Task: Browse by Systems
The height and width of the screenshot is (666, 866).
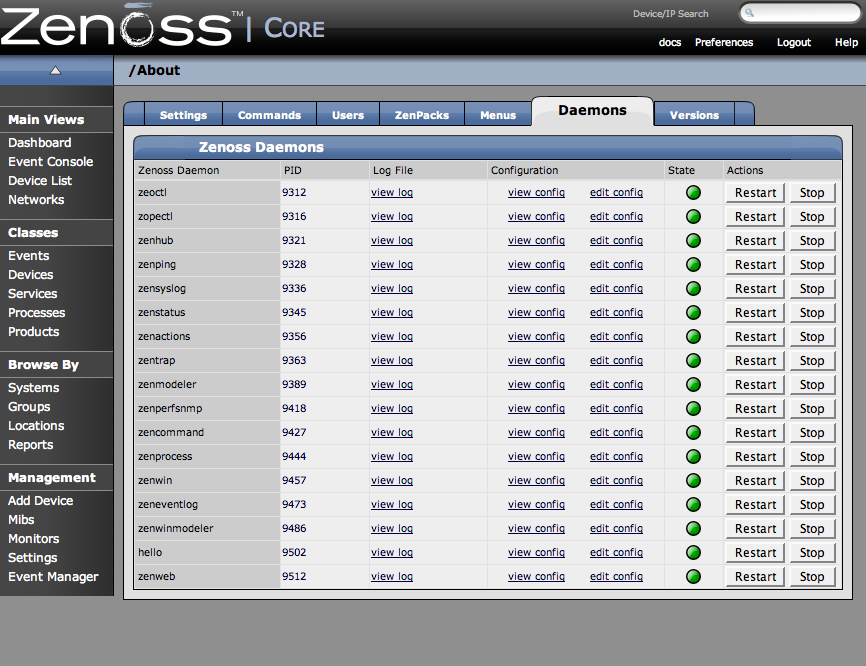Action: coord(34,388)
